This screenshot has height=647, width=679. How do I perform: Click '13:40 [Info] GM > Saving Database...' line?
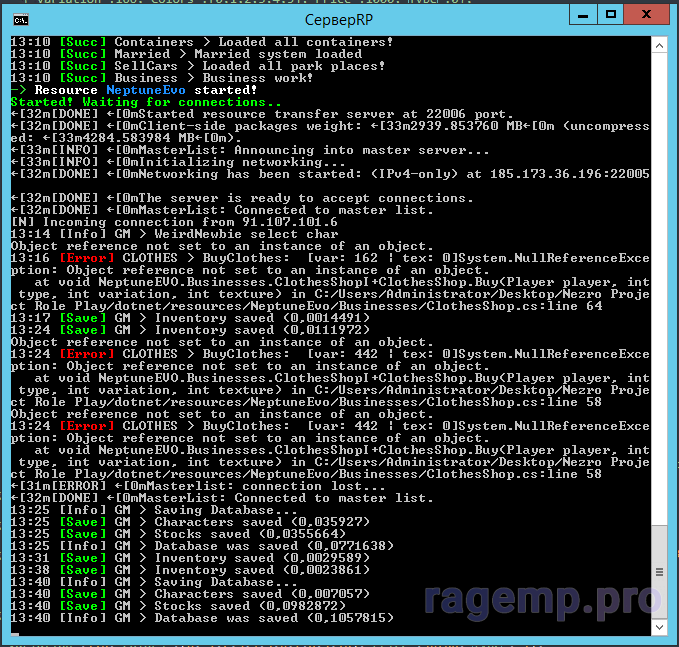pos(154,582)
